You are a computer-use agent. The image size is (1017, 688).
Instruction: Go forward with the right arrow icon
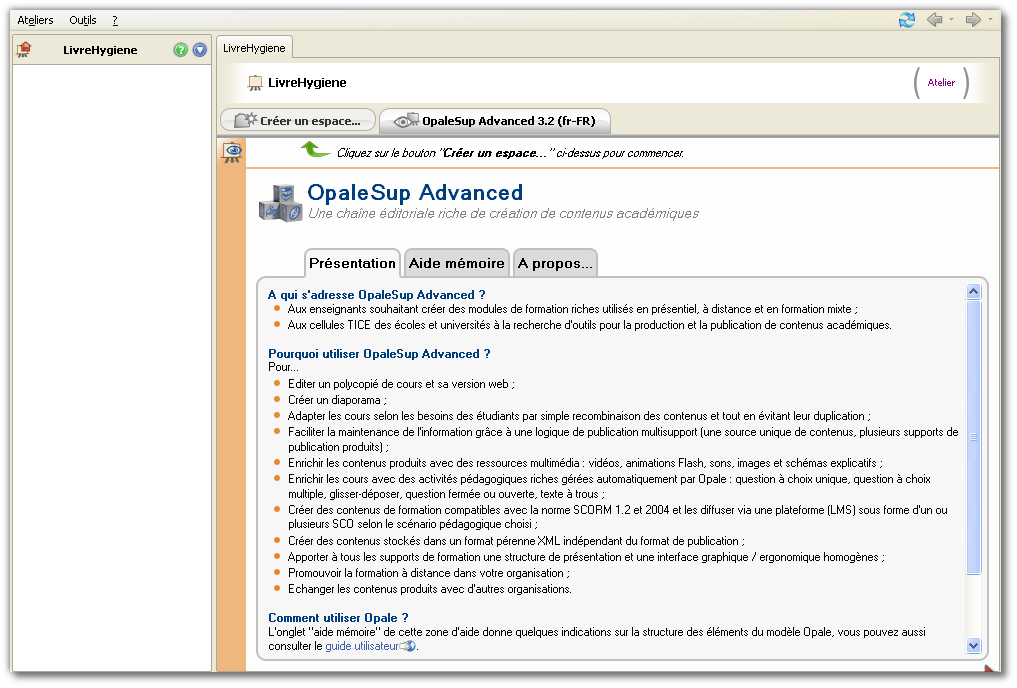coord(974,20)
